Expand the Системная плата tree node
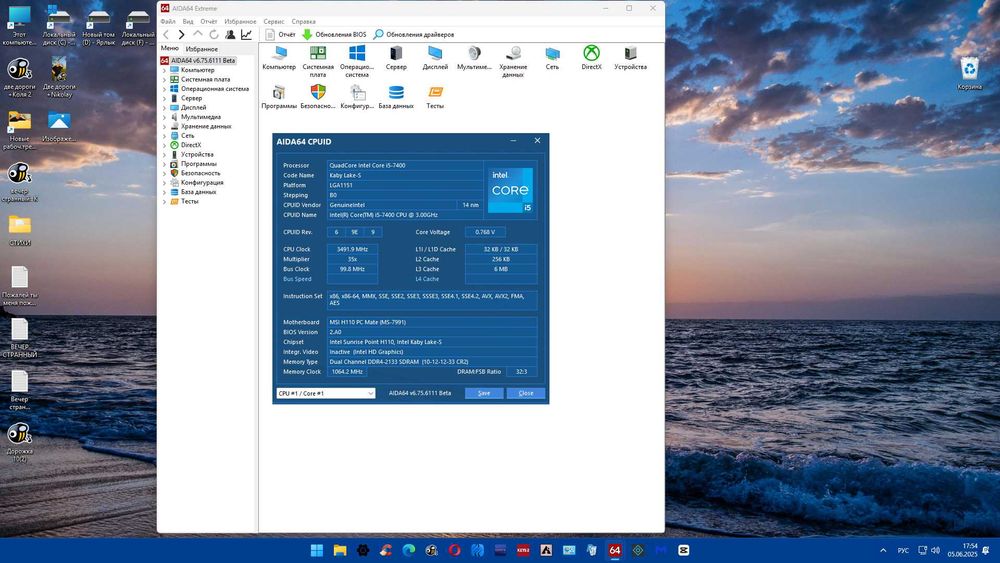Screen dimensions: 1000x563 [x=165, y=79]
